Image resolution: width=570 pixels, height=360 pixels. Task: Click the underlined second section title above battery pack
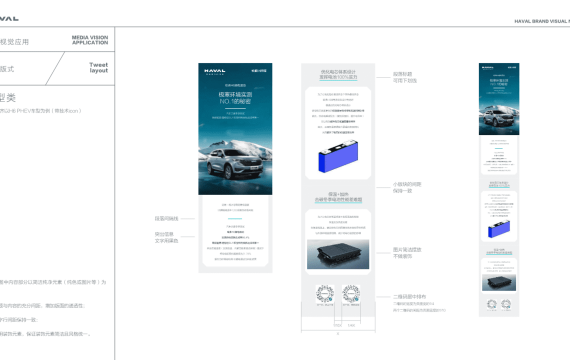pos(338,197)
